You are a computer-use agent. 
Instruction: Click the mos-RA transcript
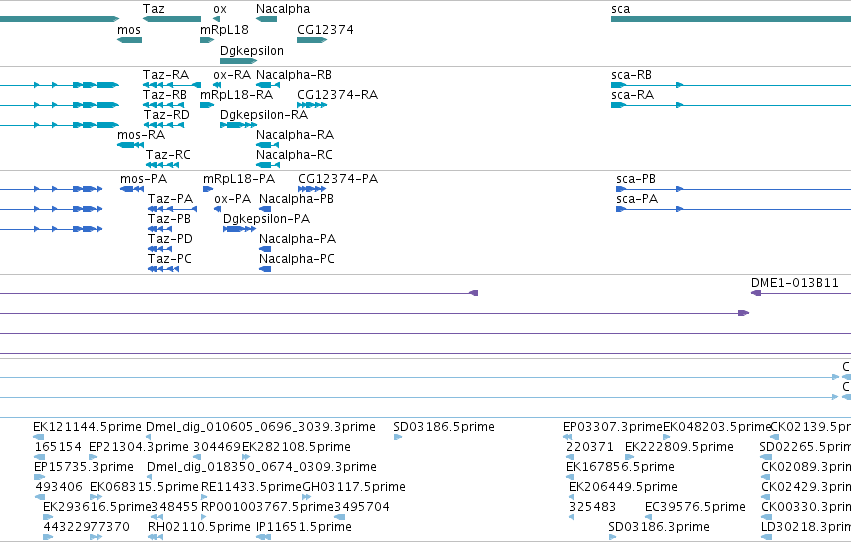coord(130,145)
